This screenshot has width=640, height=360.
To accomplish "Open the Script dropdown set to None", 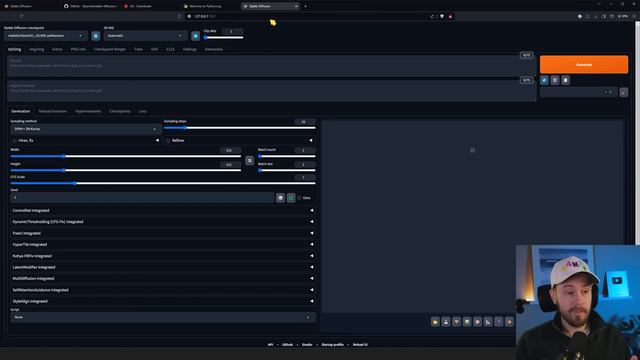I will coord(163,317).
